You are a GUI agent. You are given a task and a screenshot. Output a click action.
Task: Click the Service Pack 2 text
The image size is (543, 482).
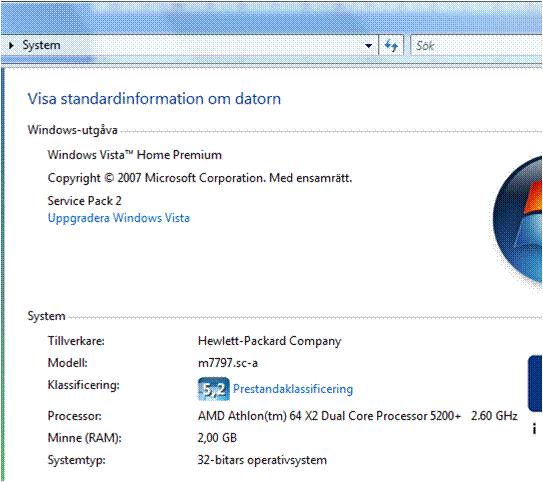(x=84, y=201)
